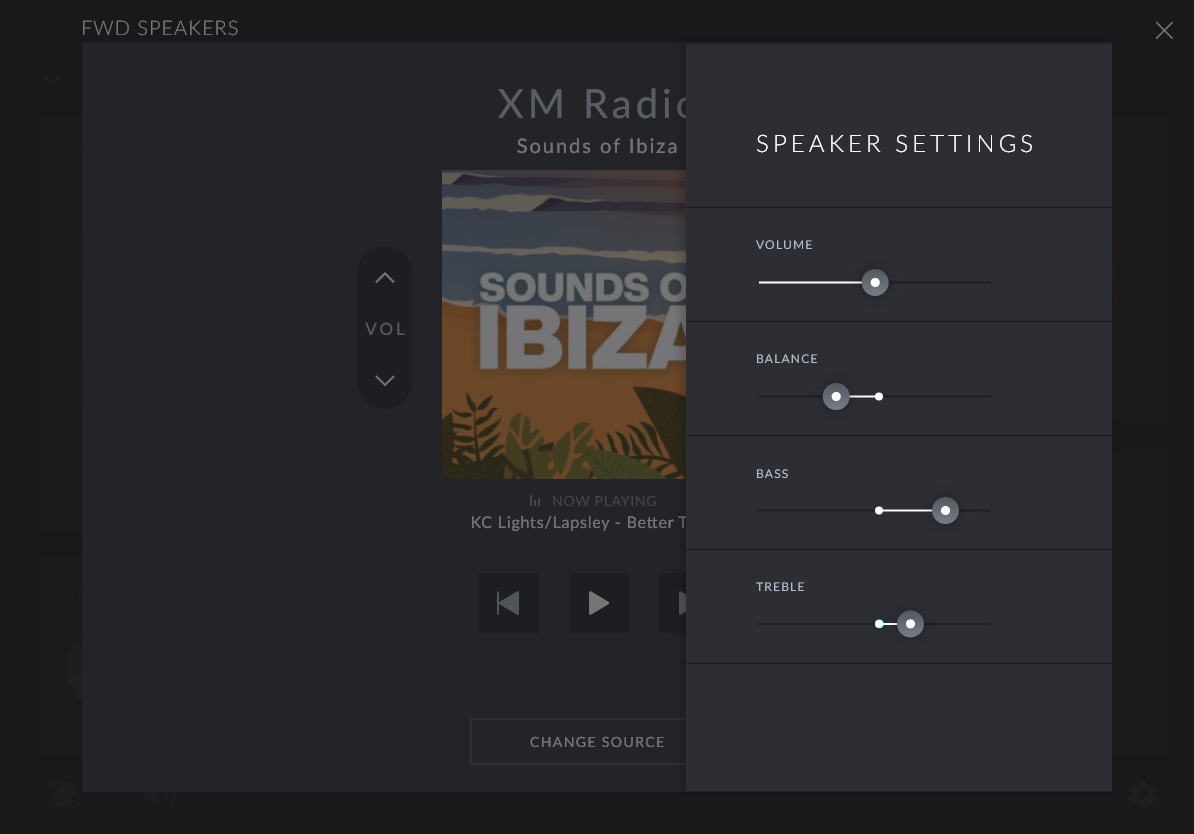Expand the chevron below FWD SPEAKERS title

52,79
